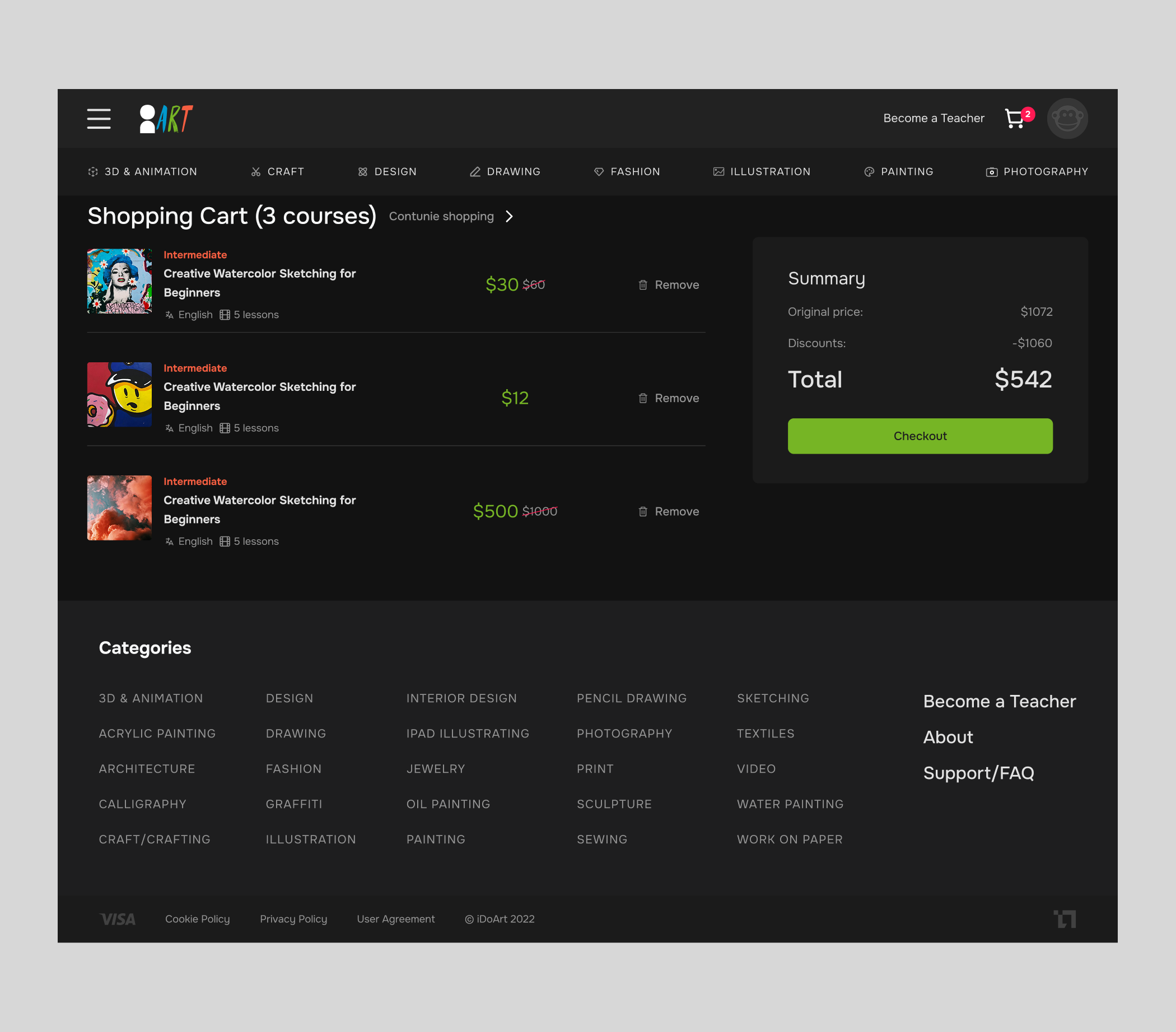This screenshot has width=1176, height=1032.
Task: Click the Visa logo in footer
Action: 118,919
